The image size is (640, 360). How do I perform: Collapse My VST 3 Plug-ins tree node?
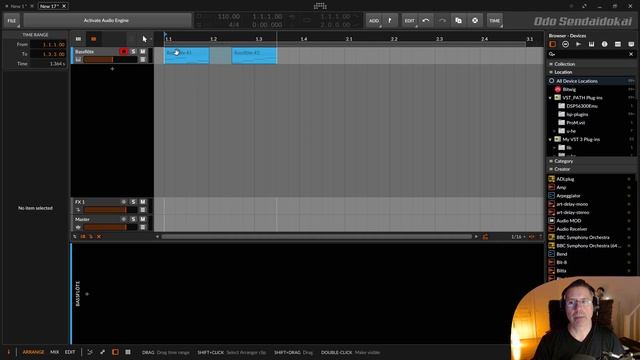pos(550,140)
